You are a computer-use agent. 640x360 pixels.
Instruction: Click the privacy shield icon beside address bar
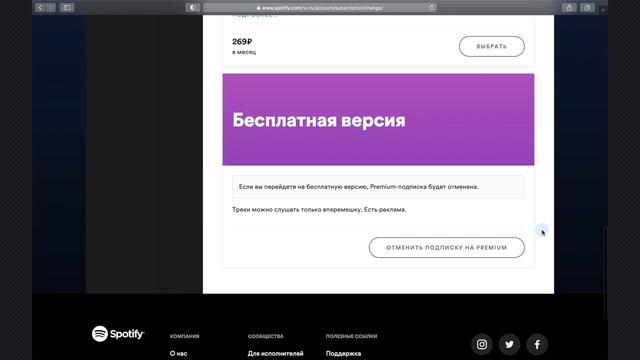coord(193,8)
